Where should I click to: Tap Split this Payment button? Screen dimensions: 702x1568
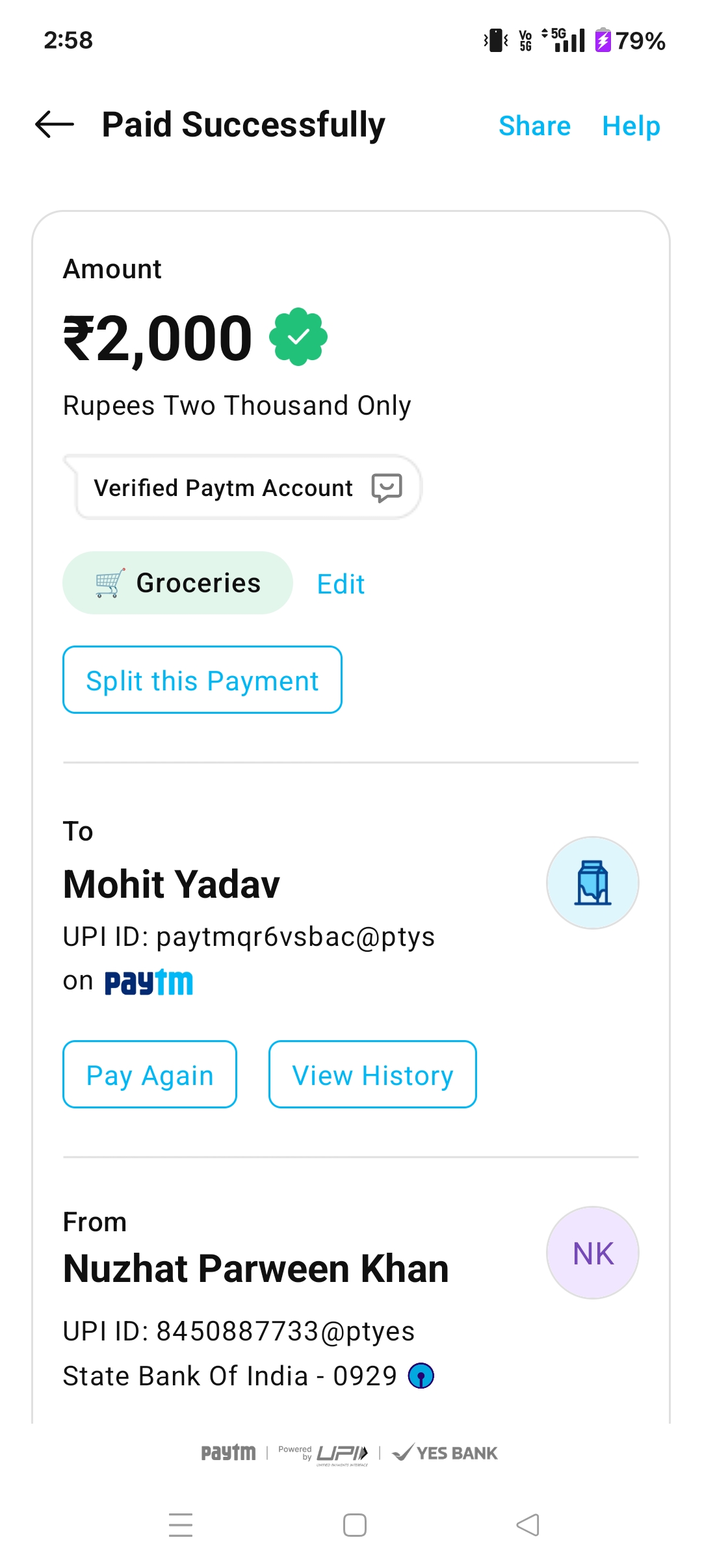click(202, 680)
